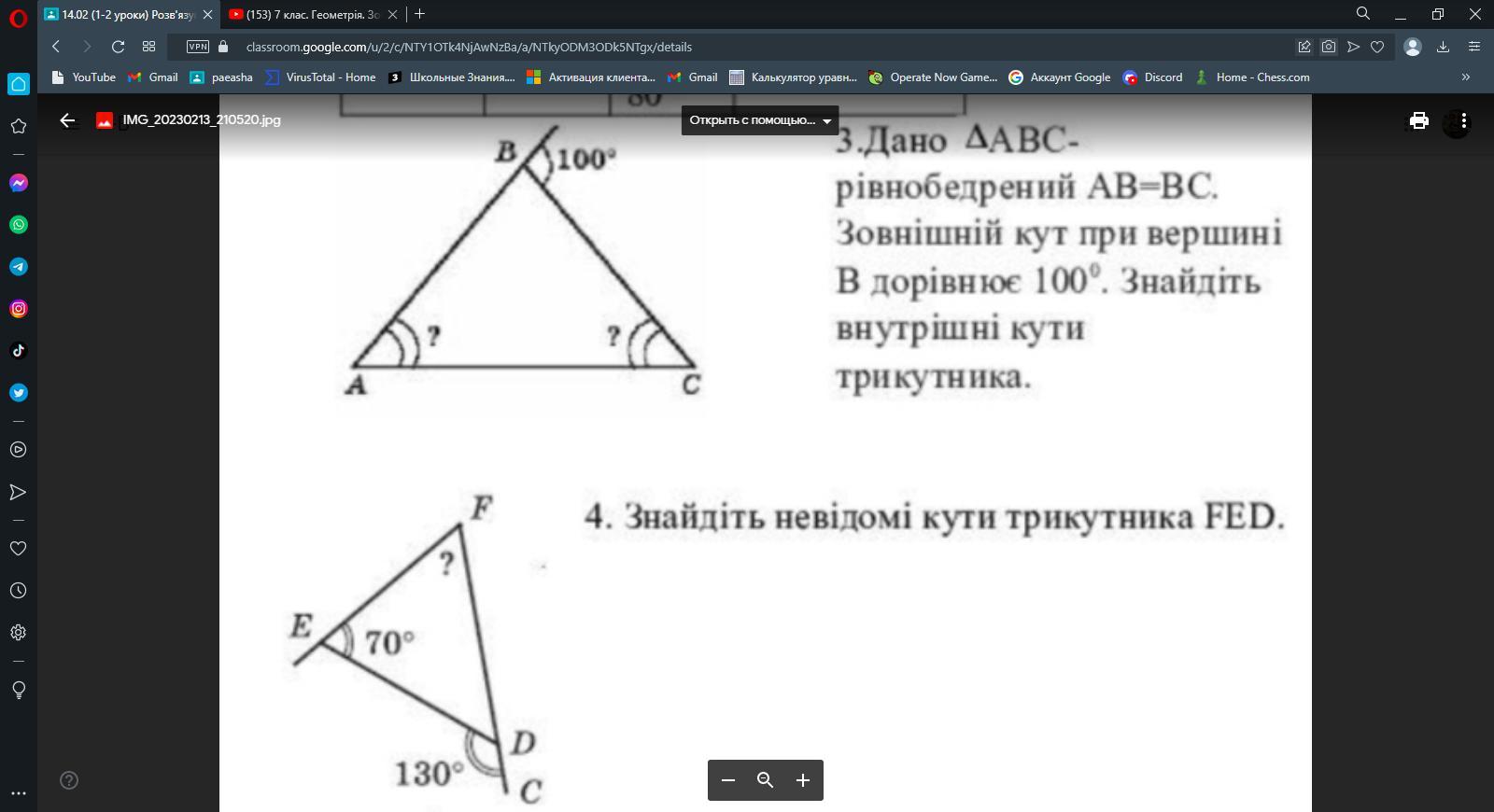Open Messenger in the Opera sidebar
Image resolution: width=1494 pixels, height=812 pixels.
[x=18, y=183]
